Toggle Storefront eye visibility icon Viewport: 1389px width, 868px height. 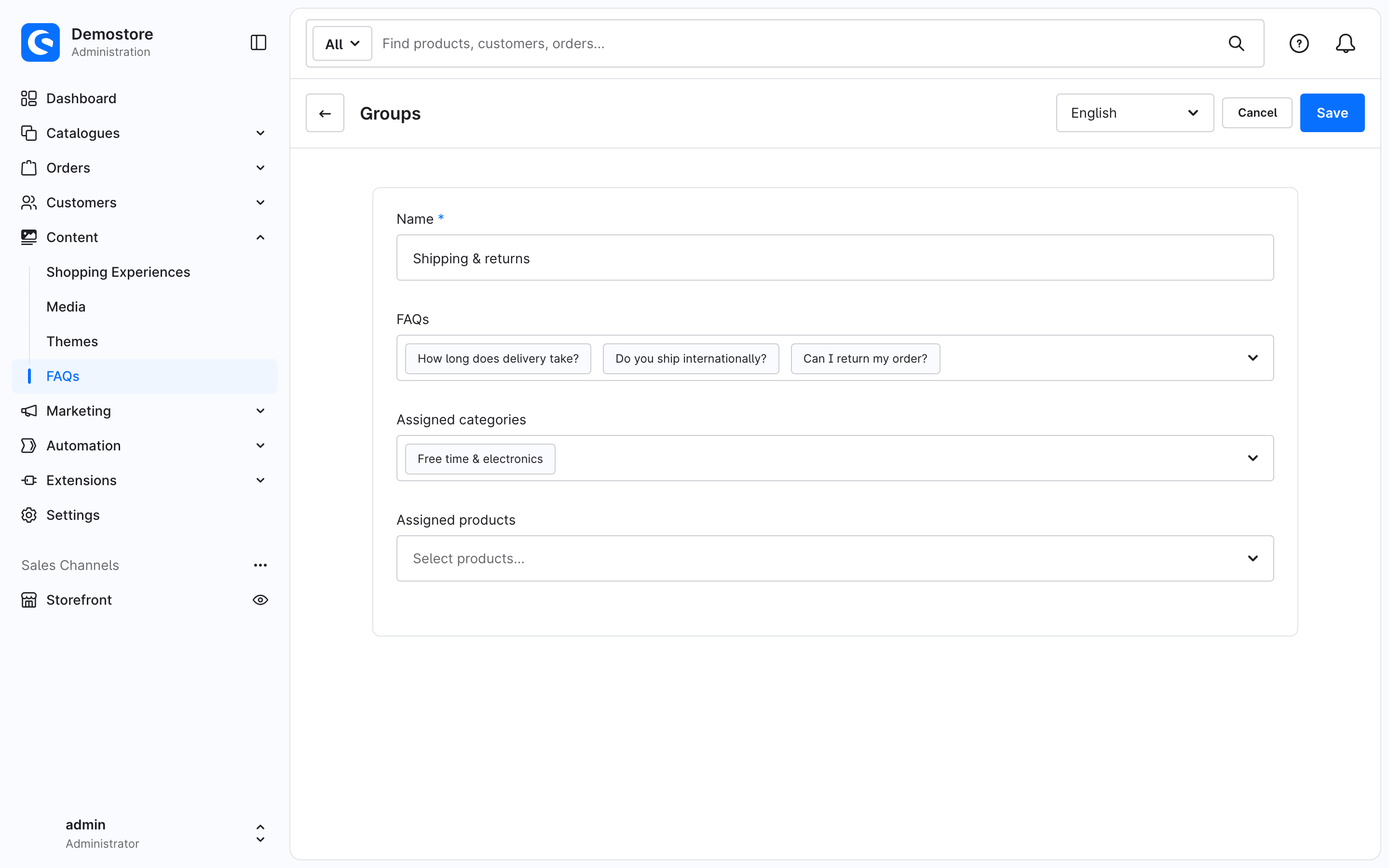click(x=260, y=600)
